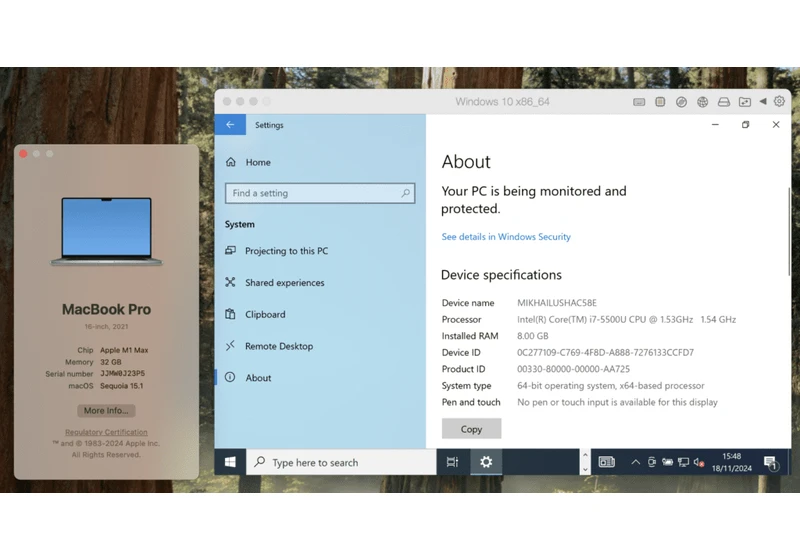Click the Copy button under device specifications

click(471, 429)
